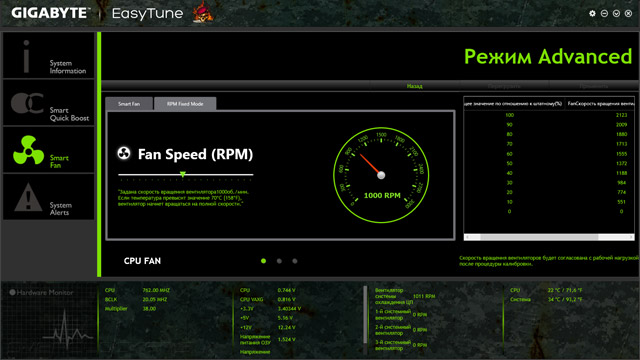Select the third fan page dot
Screen dimensions: 640x360
295,261
